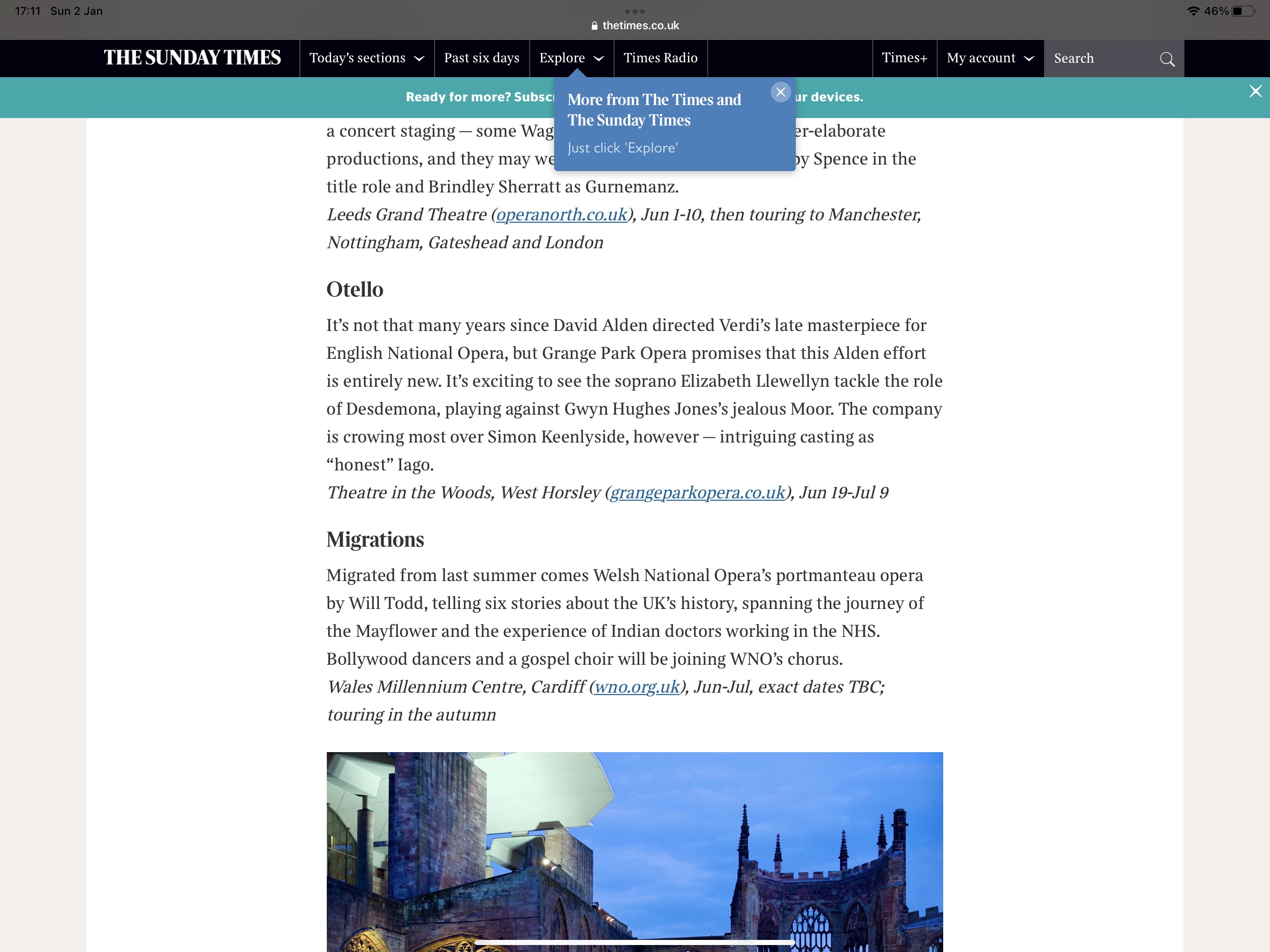Follow the grangeparkopera.co.uk link

click(697, 493)
